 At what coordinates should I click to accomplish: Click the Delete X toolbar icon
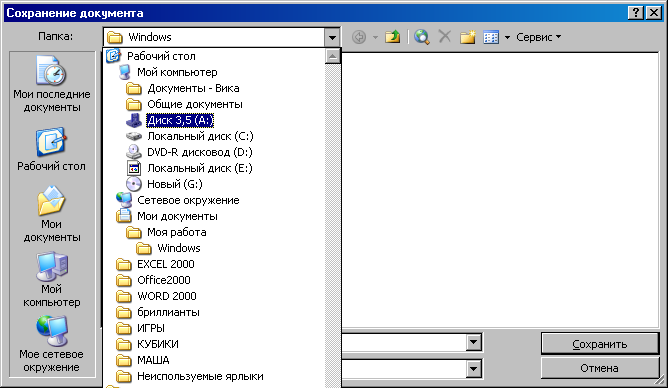445,37
